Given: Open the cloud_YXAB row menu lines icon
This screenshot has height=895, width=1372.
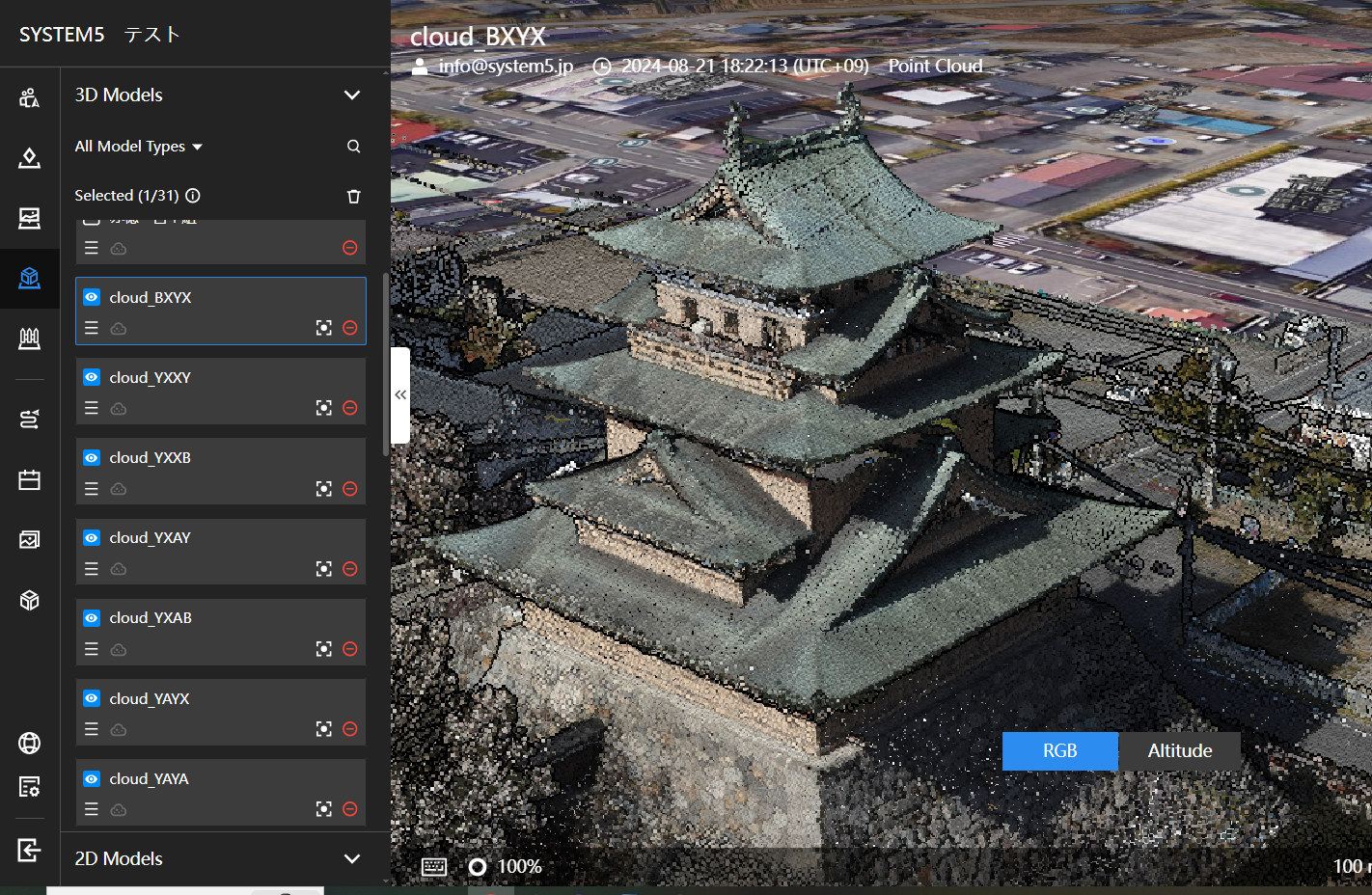Looking at the screenshot, I should 92,649.
